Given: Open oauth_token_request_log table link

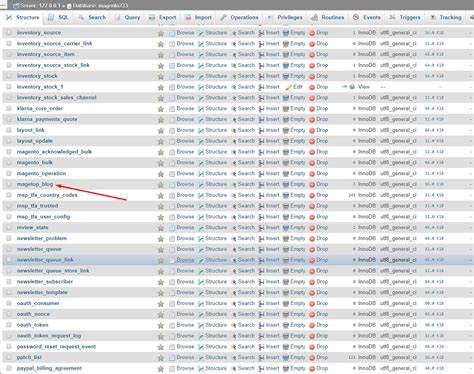Looking at the screenshot, I should tap(49, 336).
